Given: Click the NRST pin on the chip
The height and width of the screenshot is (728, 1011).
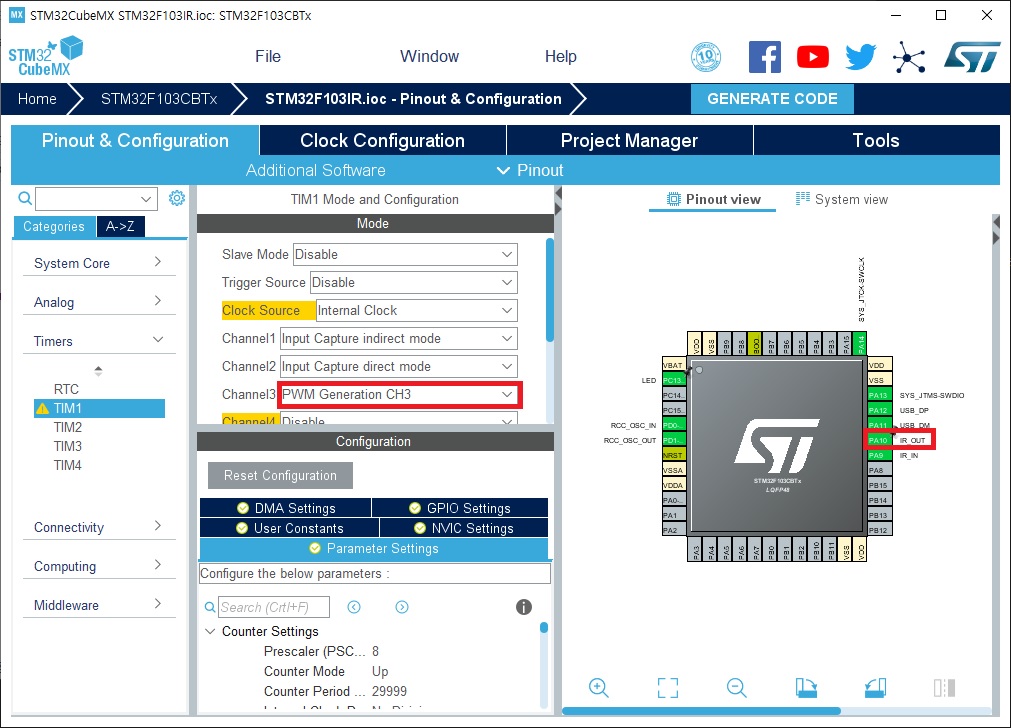Looking at the screenshot, I should pyautogui.click(x=673, y=455).
